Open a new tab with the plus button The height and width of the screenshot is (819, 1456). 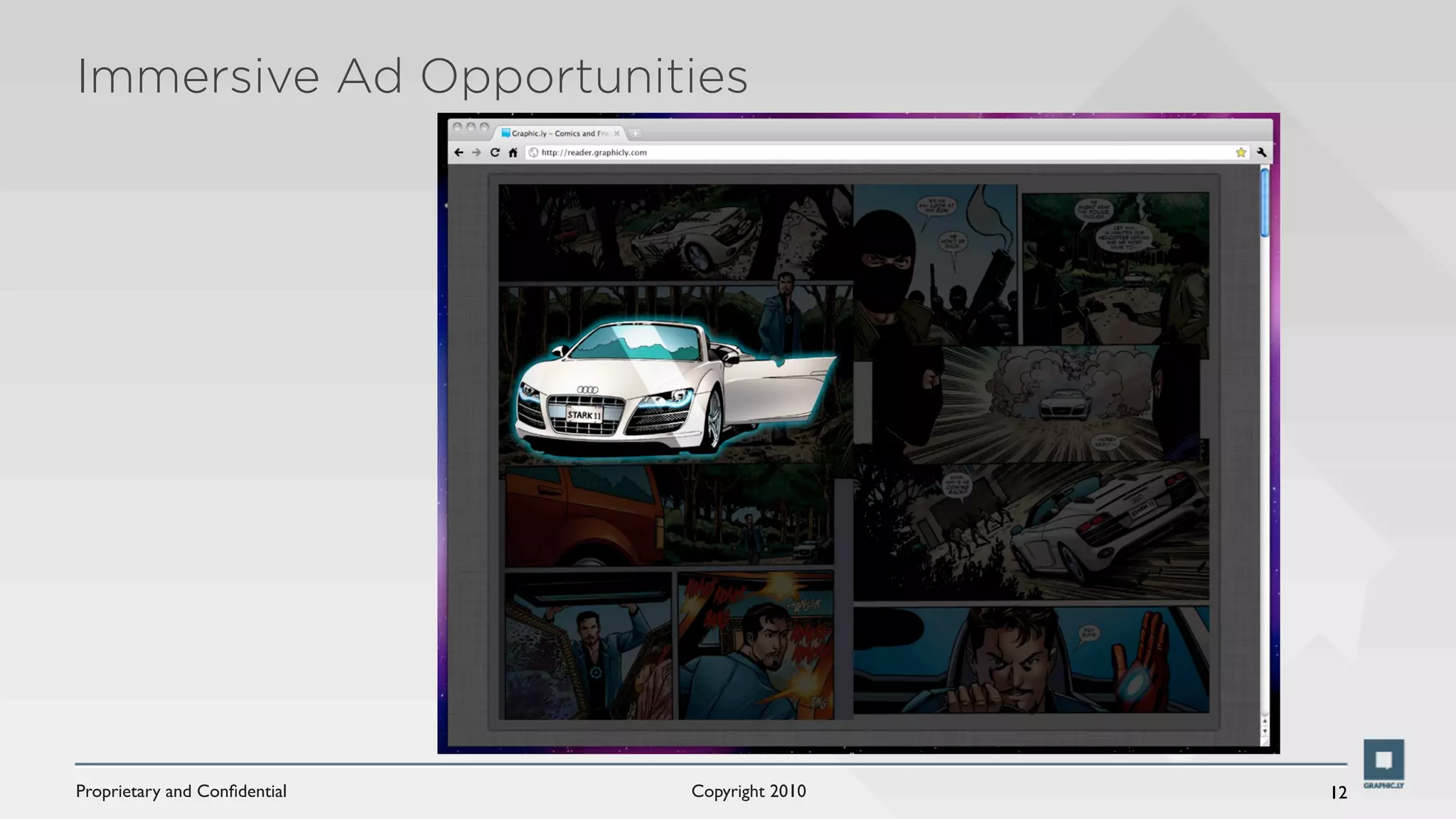pos(635,133)
